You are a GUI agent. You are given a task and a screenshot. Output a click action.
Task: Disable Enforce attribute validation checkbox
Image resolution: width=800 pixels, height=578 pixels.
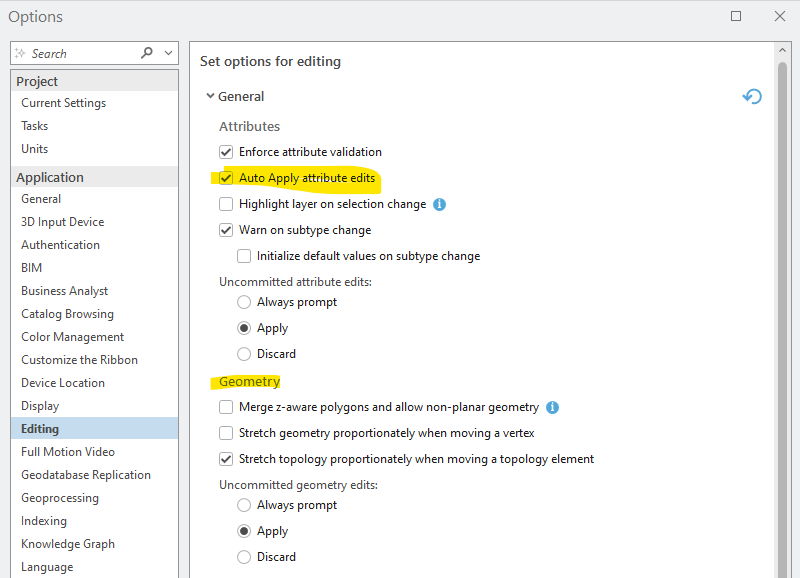(x=226, y=152)
